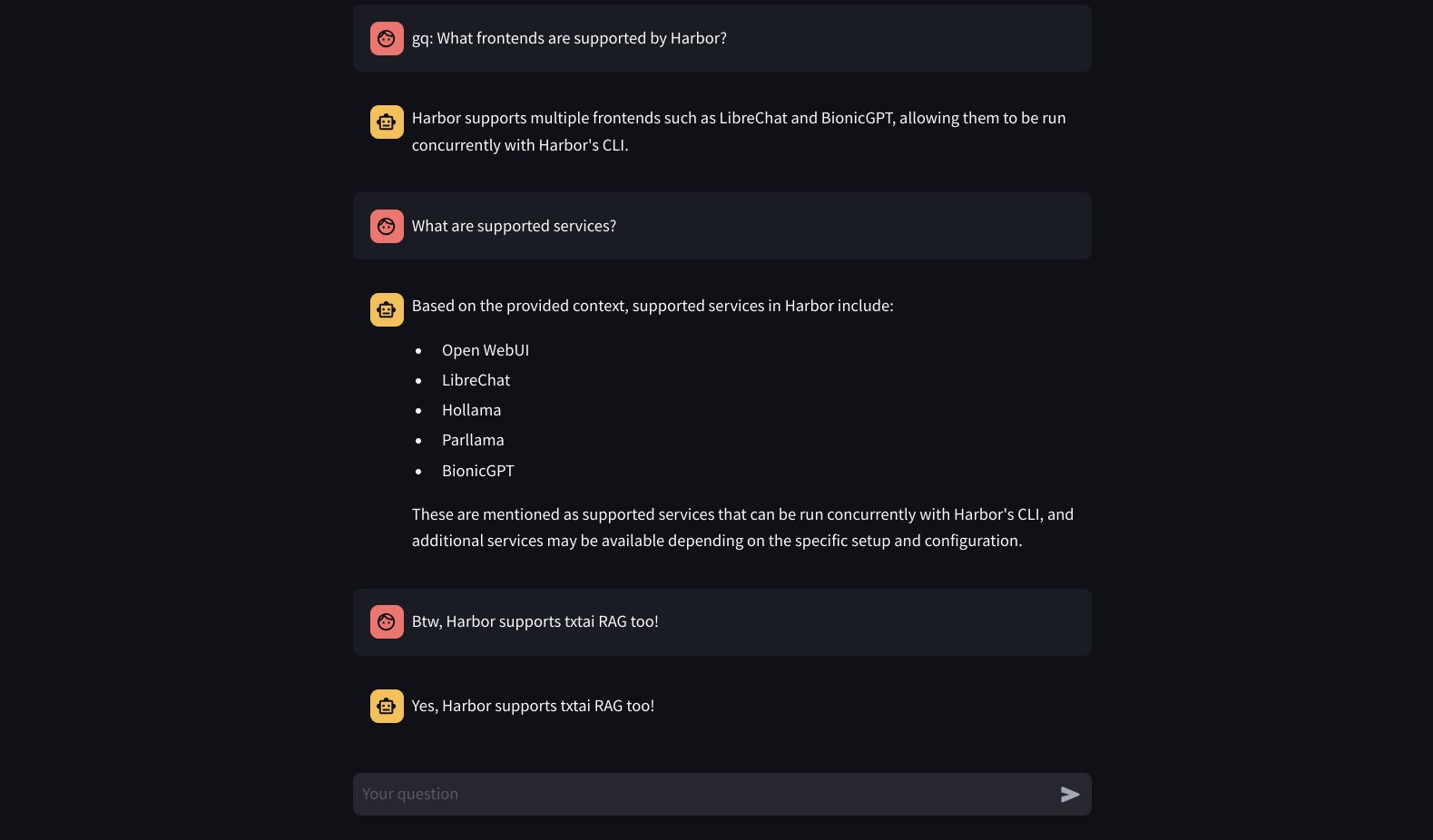1433x840 pixels.
Task: Click the "BionicGPT" bullet item
Action: 478,471
